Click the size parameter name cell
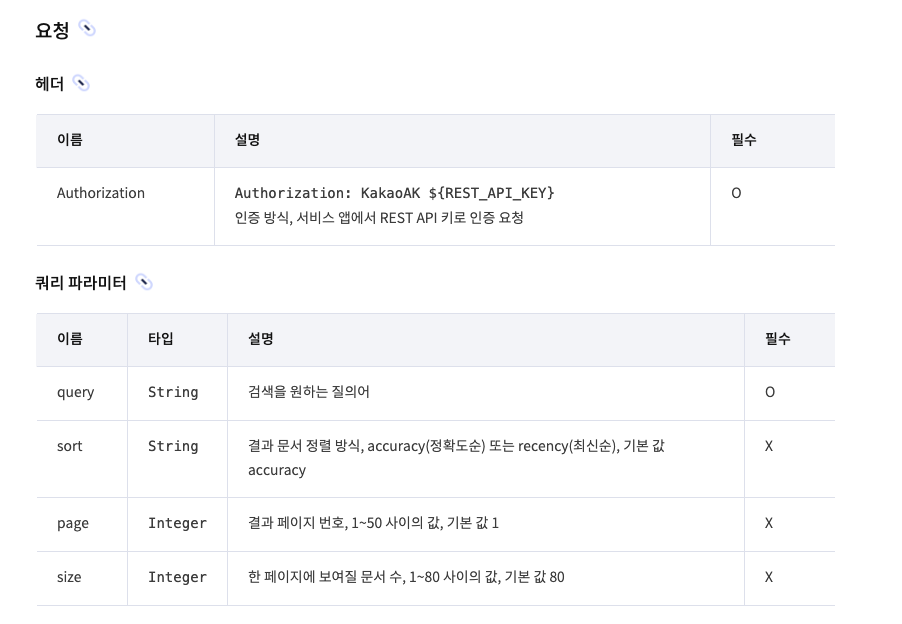Viewport: 902px width, 624px height. (69, 577)
